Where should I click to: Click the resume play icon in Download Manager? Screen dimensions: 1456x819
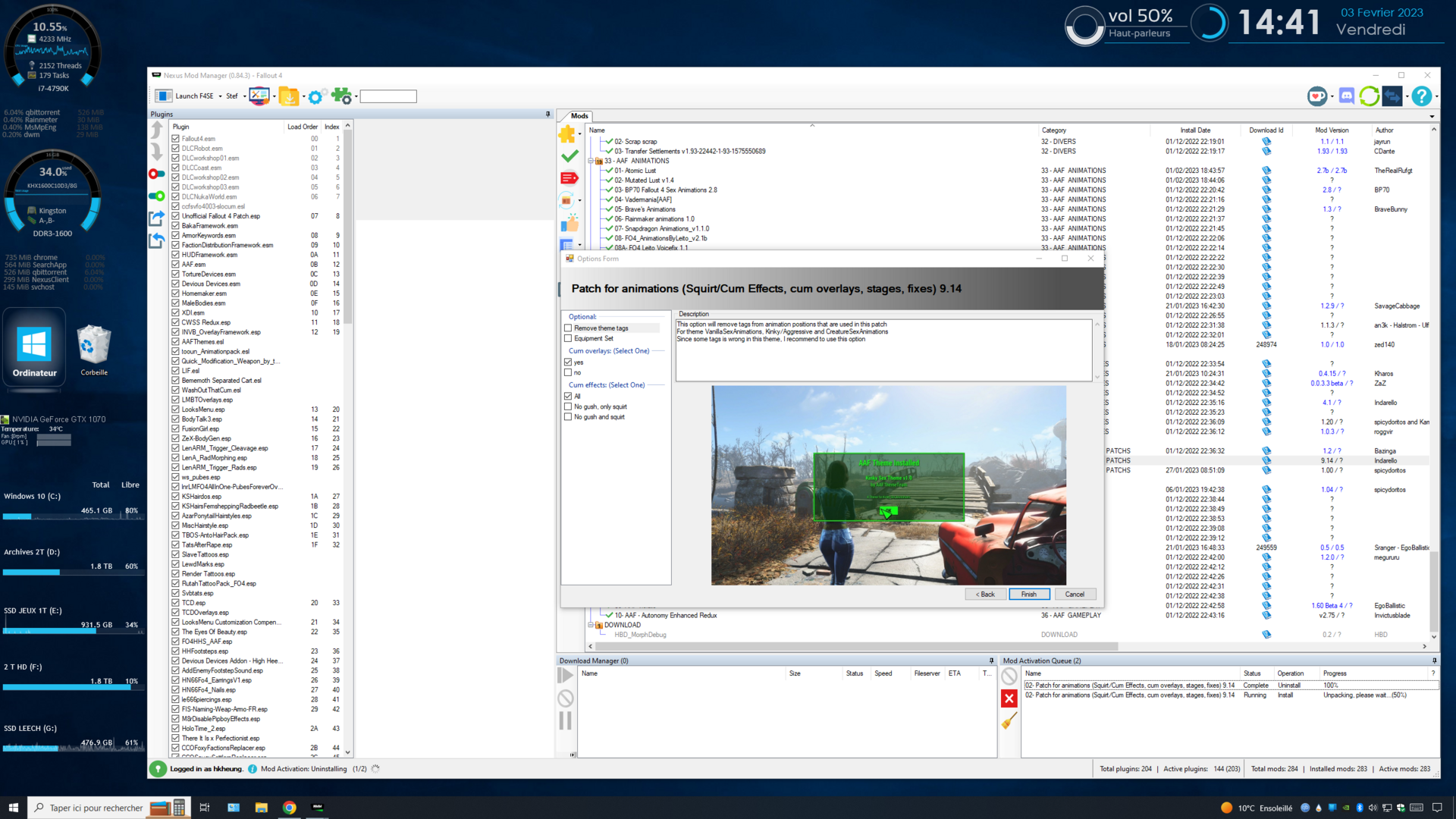566,676
